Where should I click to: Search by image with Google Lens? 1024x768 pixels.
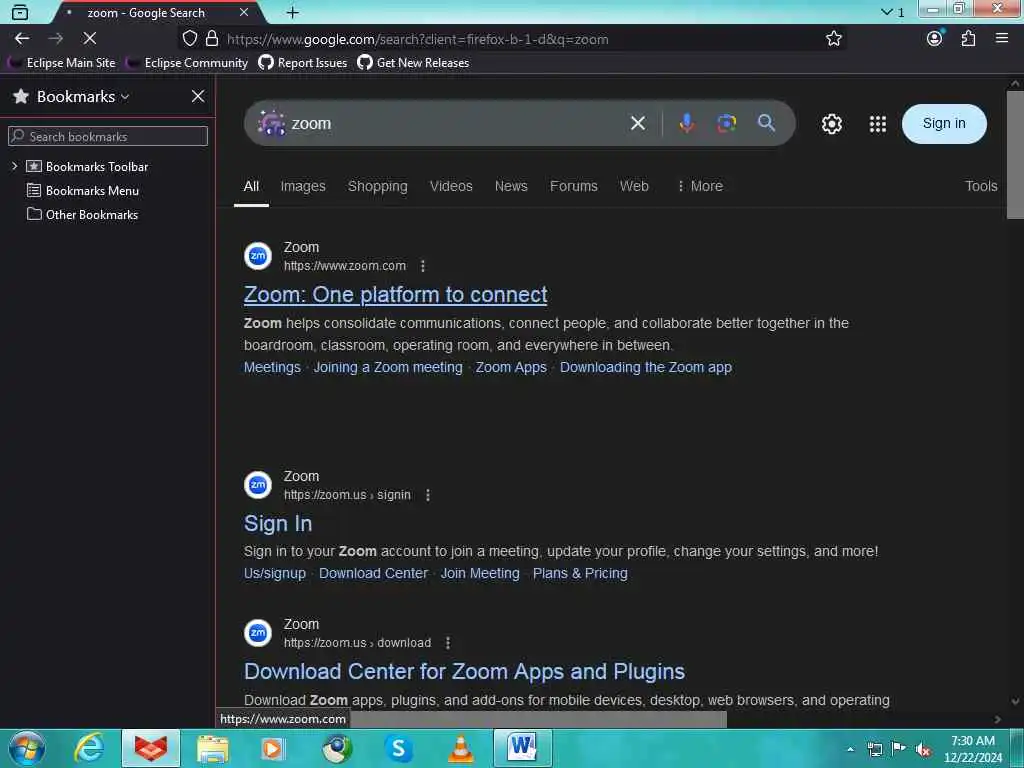click(726, 123)
